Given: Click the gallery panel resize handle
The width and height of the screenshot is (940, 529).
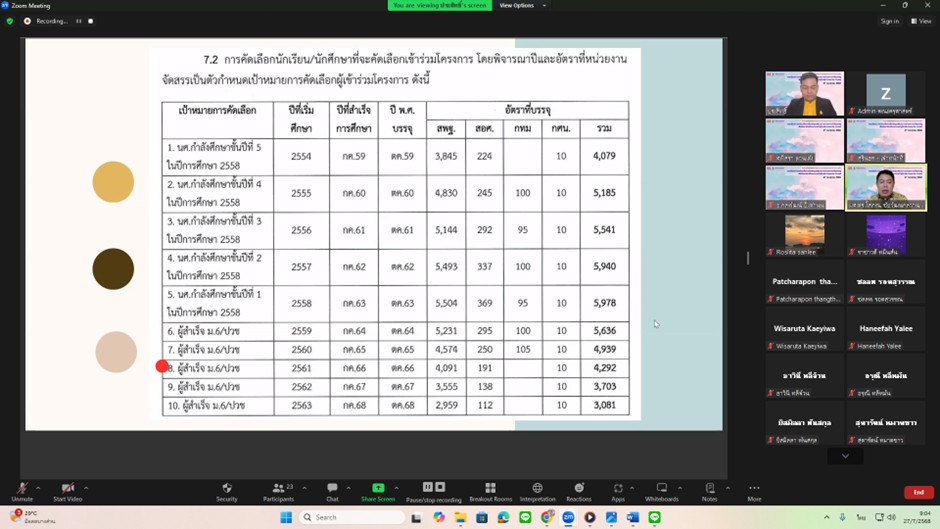Looking at the screenshot, I should click(x=748, y=258).
